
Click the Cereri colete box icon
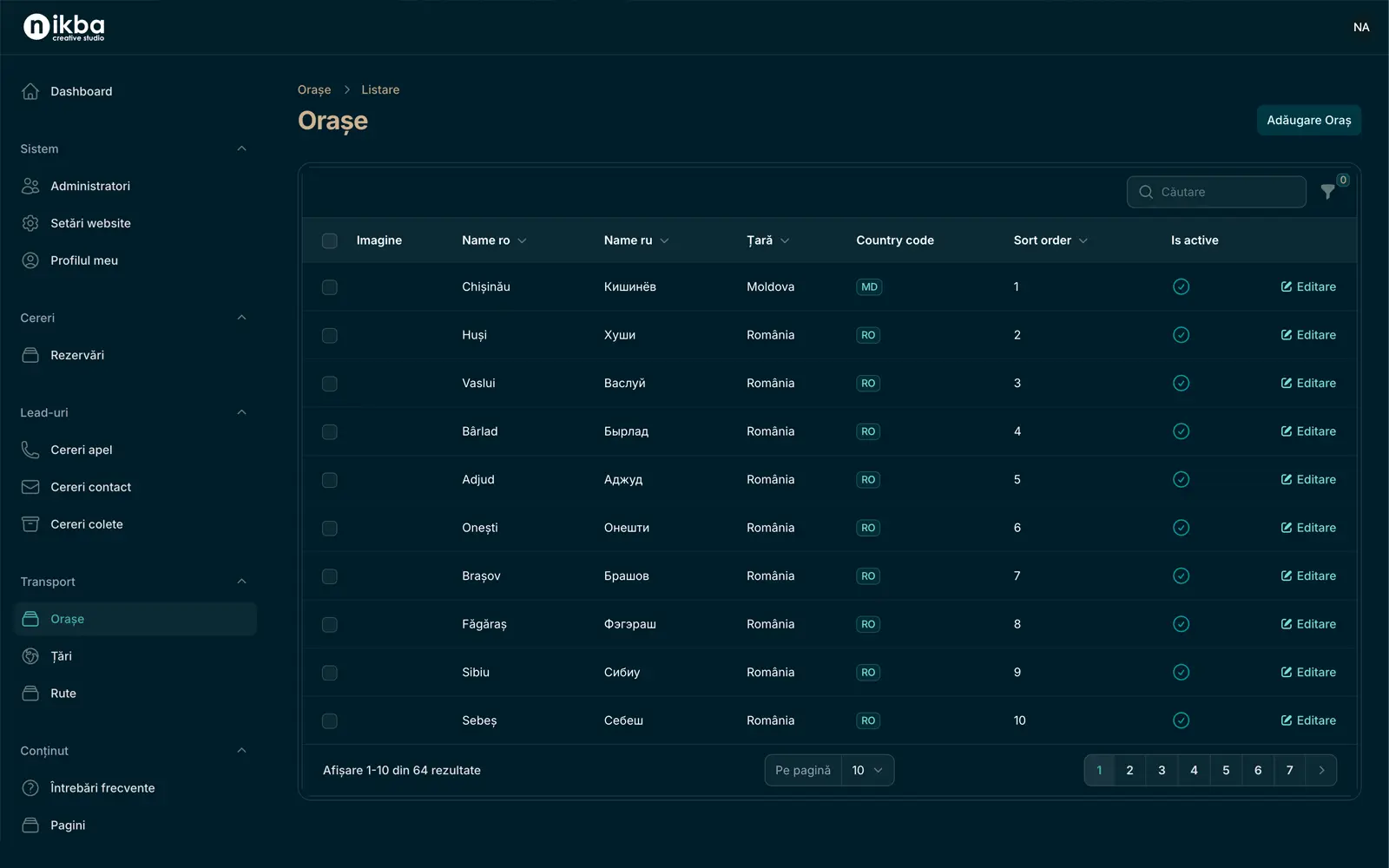pos(30,524)
